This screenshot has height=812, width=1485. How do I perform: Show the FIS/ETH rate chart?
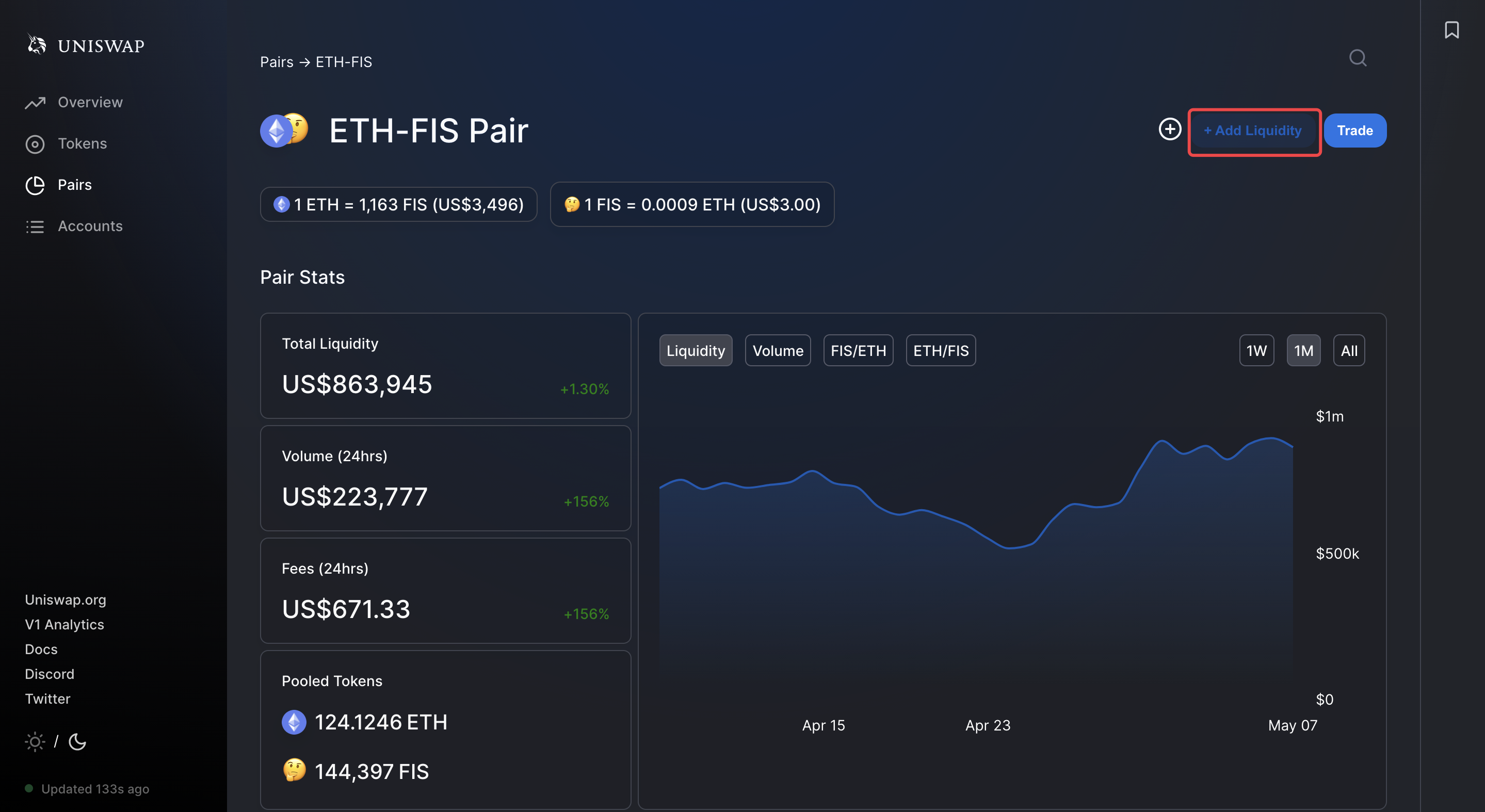(x=858, y=350)
